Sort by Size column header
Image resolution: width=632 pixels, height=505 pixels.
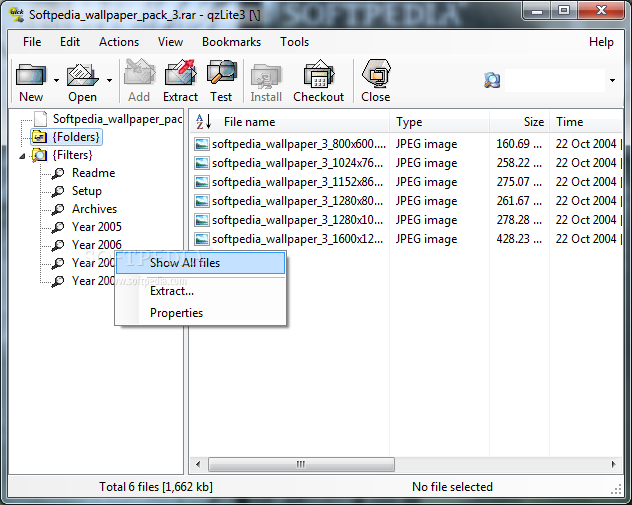point(520,121)
